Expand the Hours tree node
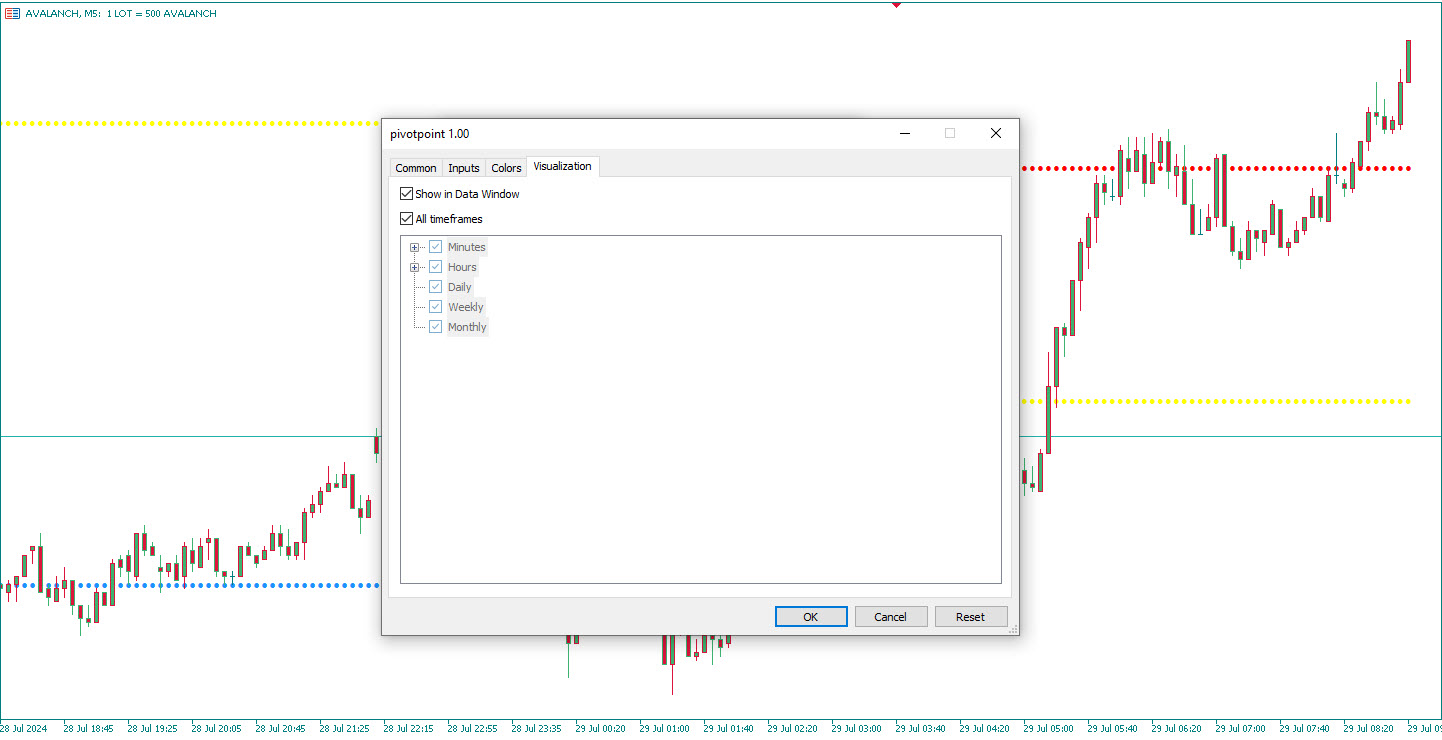The width and height of the screenshot is (1442, 740). [414, 267]
